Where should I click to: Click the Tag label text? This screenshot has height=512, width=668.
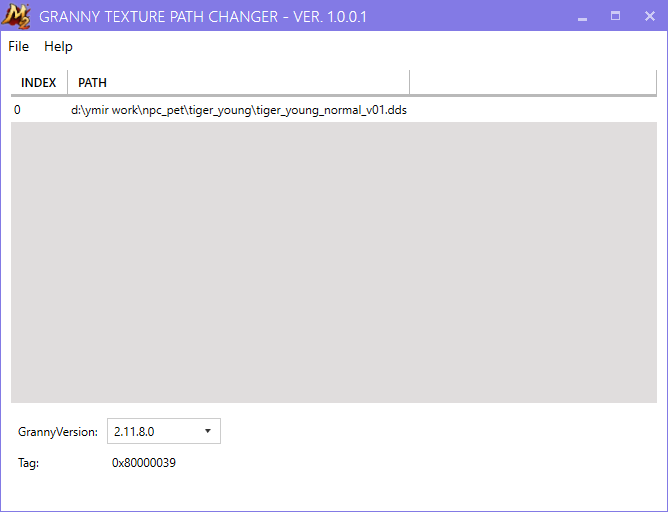29,463
